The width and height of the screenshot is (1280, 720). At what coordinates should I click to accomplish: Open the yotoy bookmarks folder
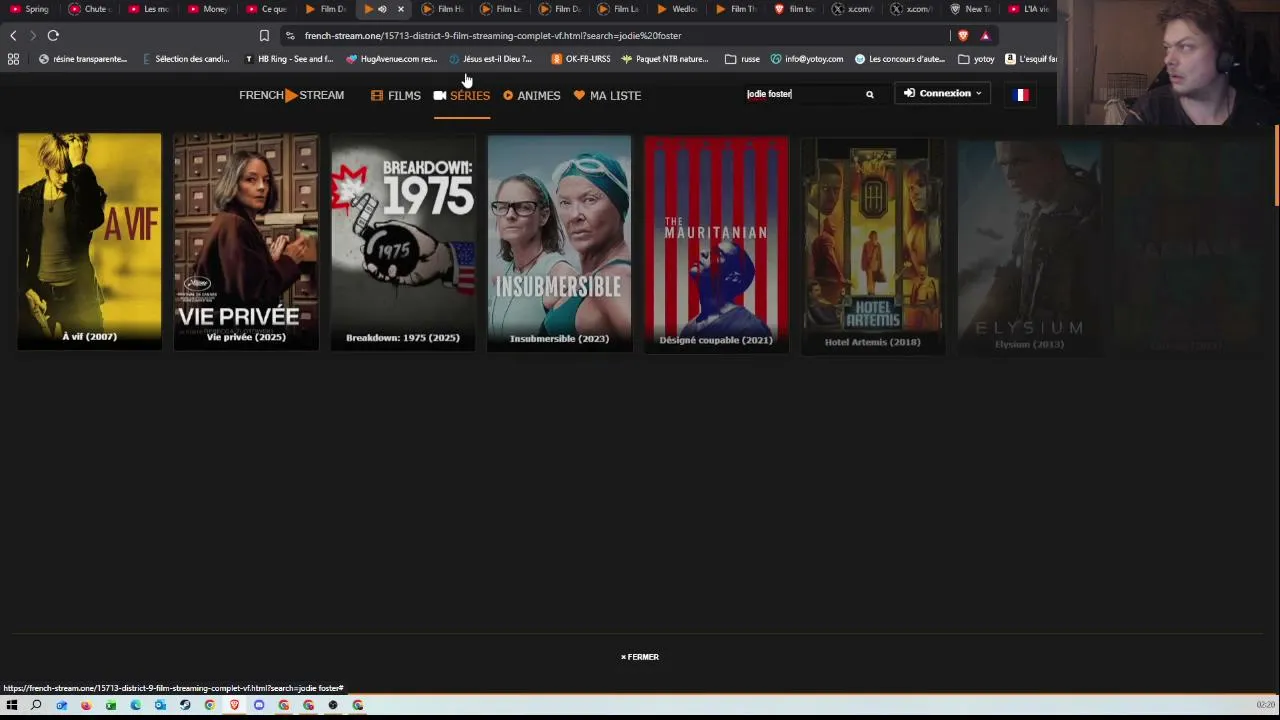[x=977, y=59]
